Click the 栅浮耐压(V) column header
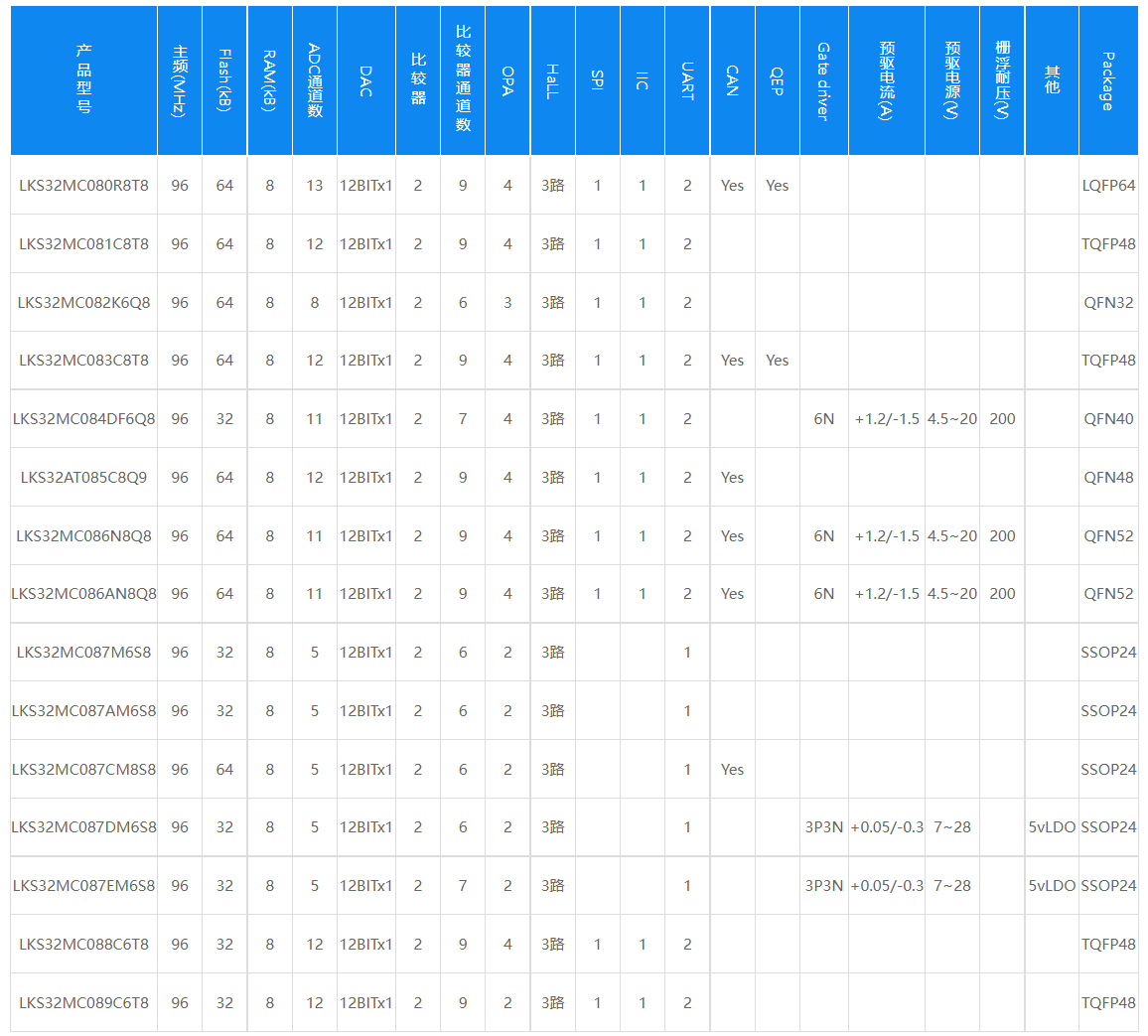Image resolution: width=1148 pixels, height=1036 pixels. [x=1002, y=80]
